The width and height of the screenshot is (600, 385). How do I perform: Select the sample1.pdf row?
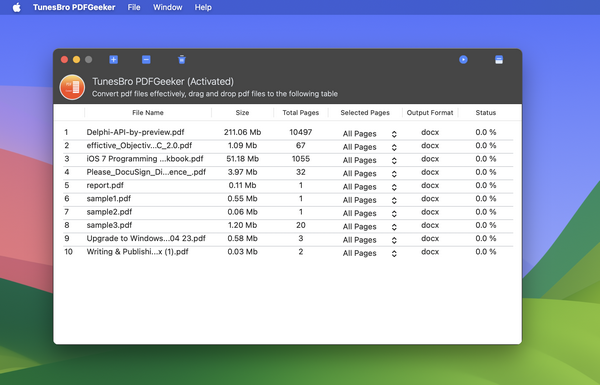[x=288, y=199]
